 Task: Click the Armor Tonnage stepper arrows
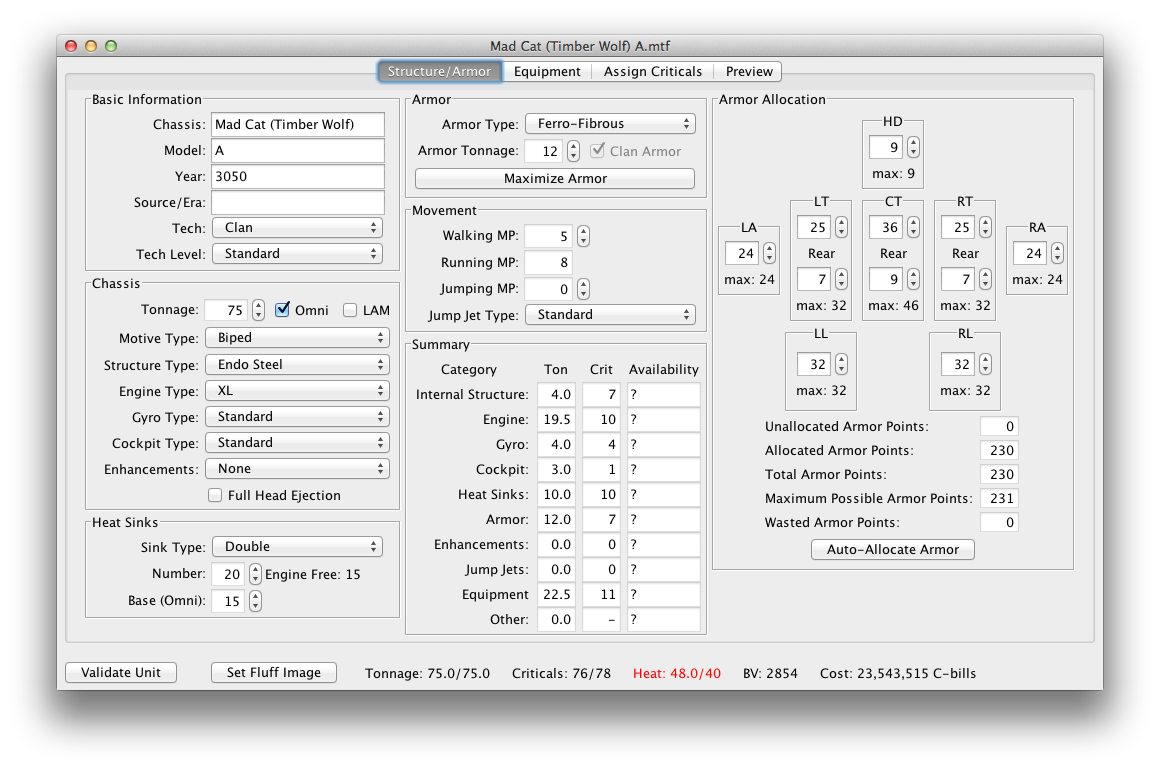coord(573,151)
